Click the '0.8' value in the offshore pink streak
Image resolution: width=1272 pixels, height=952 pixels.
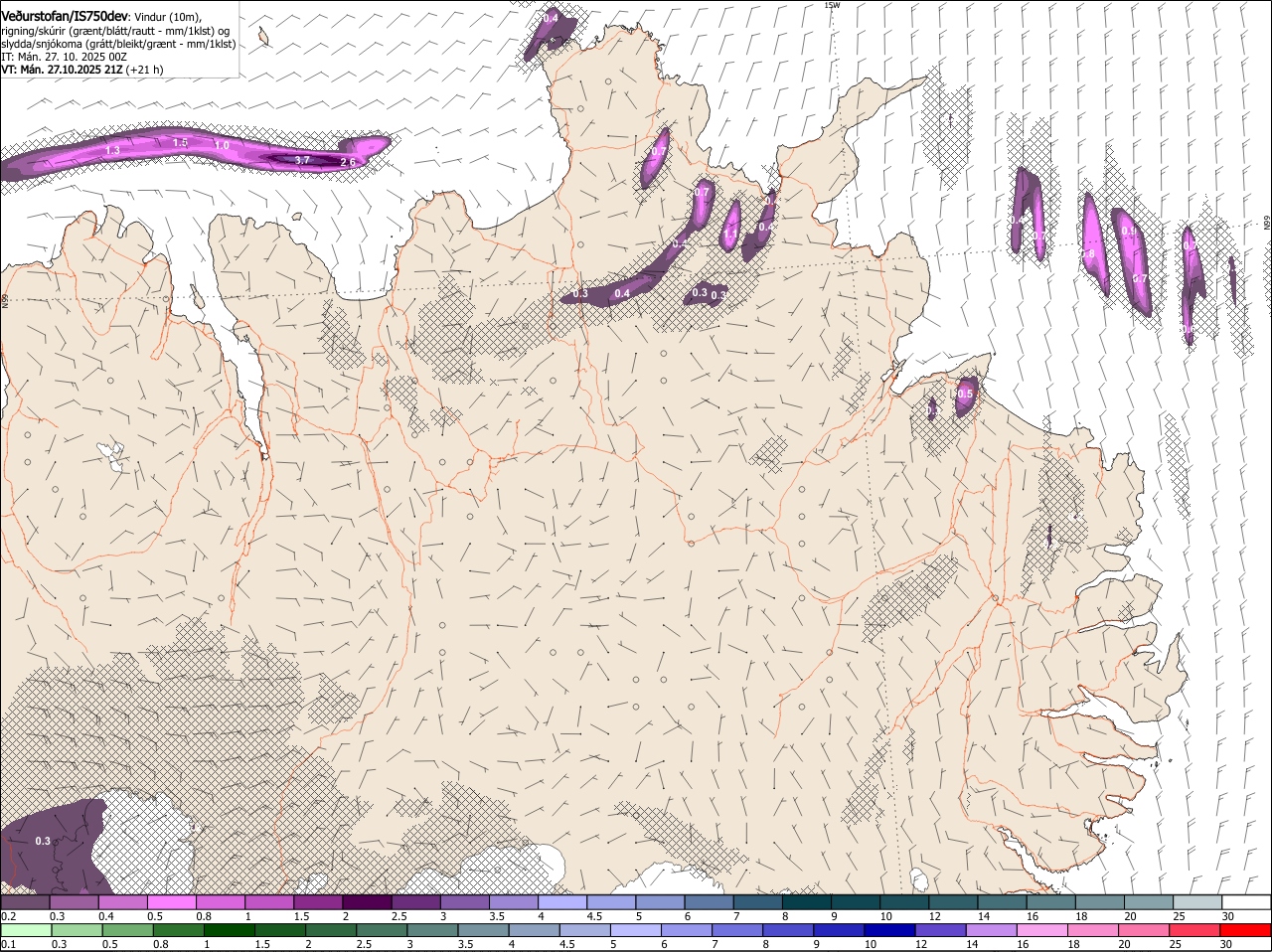[1088, 254]
